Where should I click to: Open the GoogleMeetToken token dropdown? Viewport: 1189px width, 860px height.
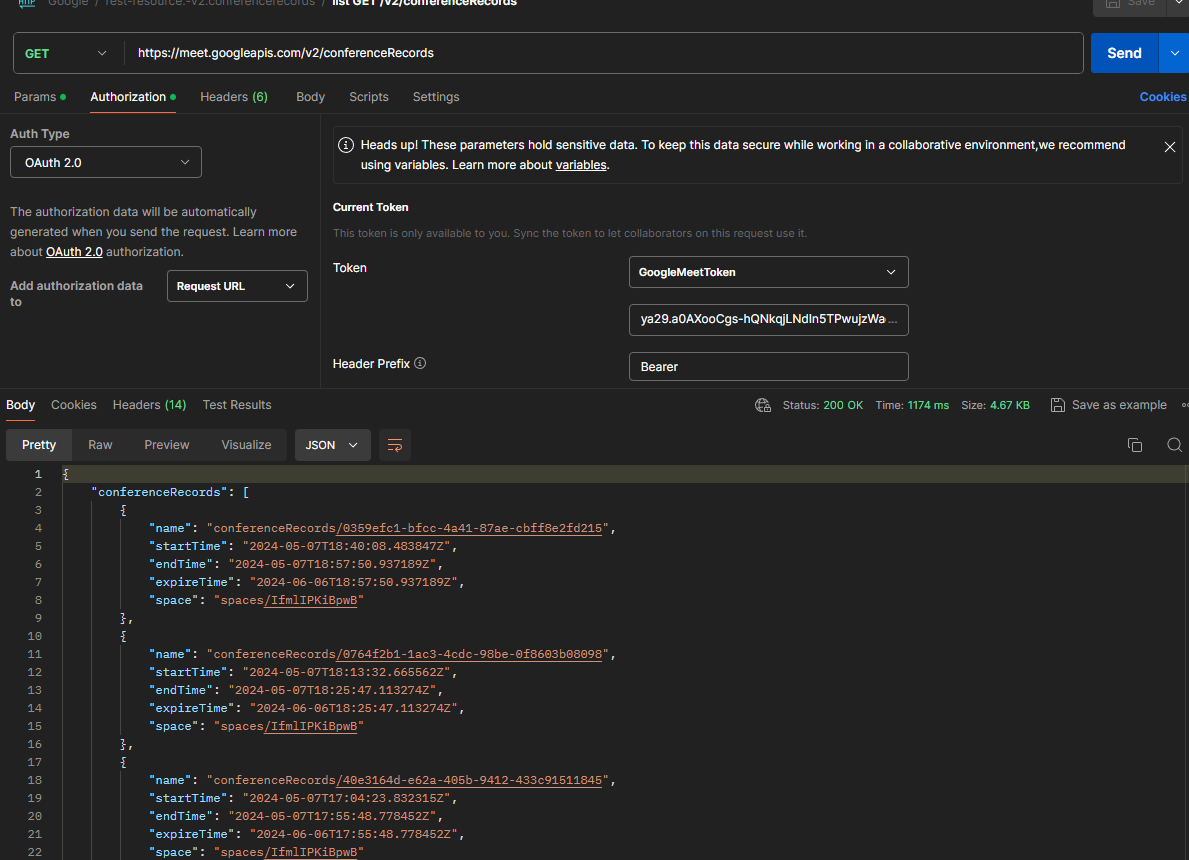[768, 272]
